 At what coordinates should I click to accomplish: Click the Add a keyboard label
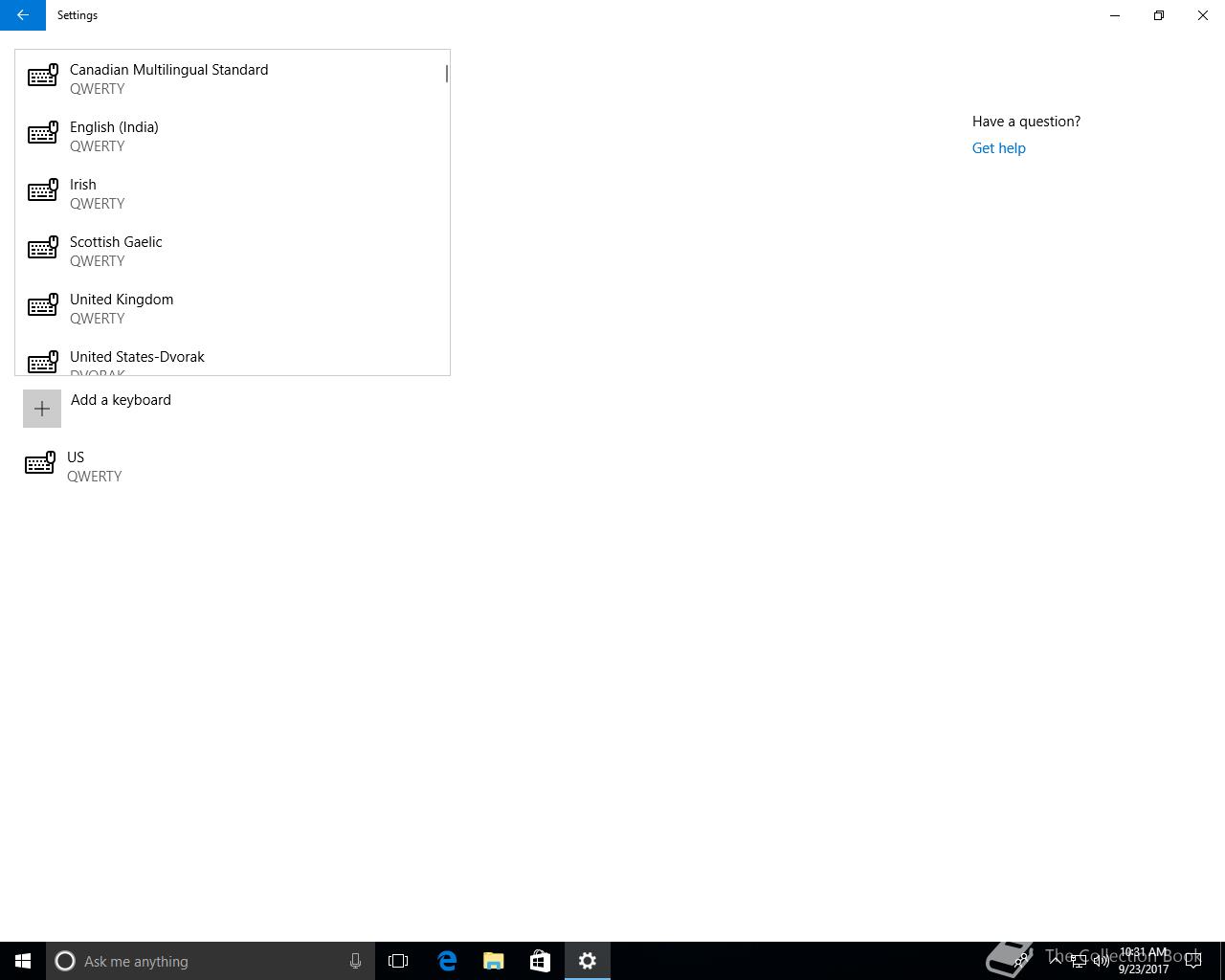tap(121, 400)
